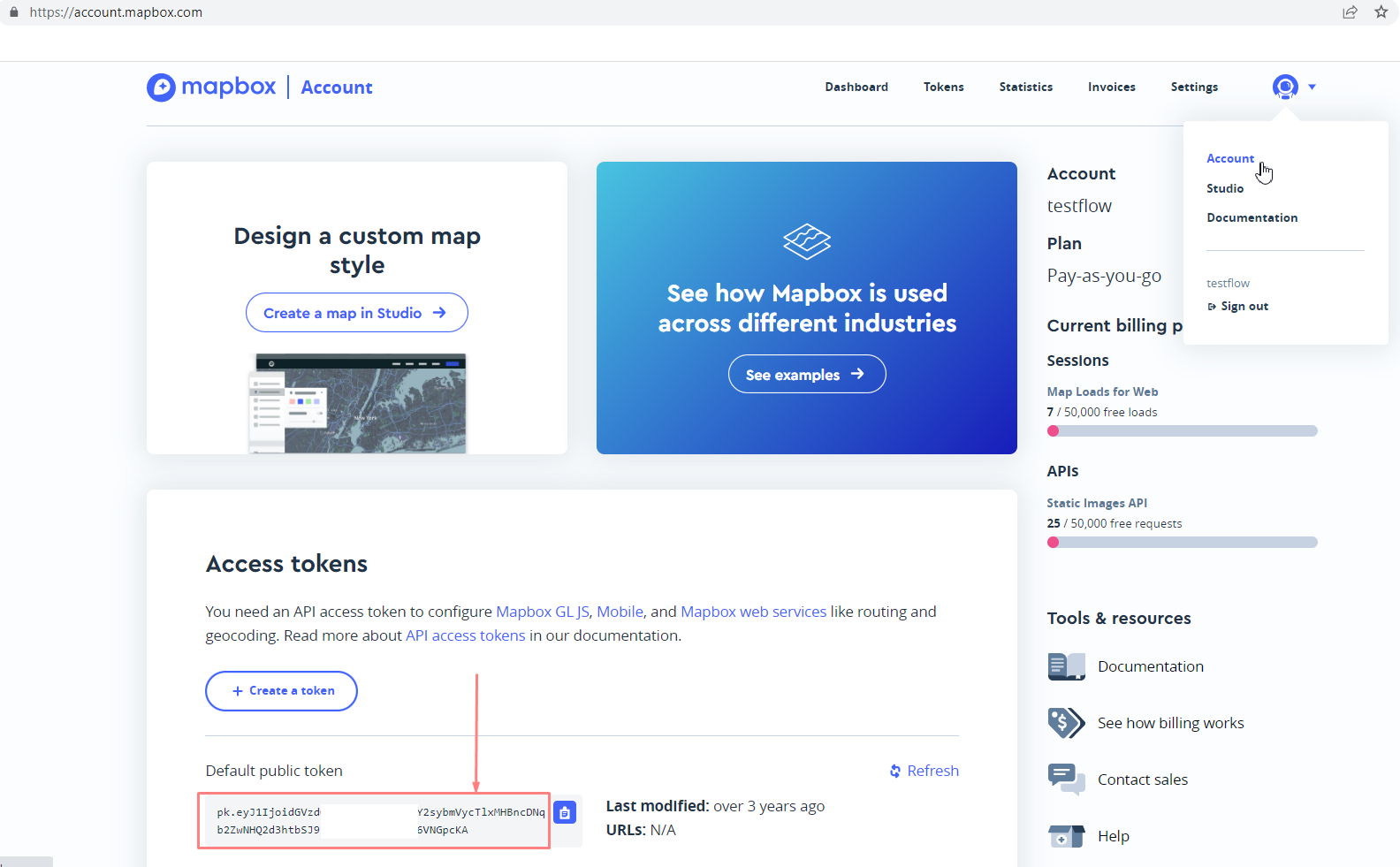
Task: Click the Account header link beside logo
Action: (x=337, y=87)
